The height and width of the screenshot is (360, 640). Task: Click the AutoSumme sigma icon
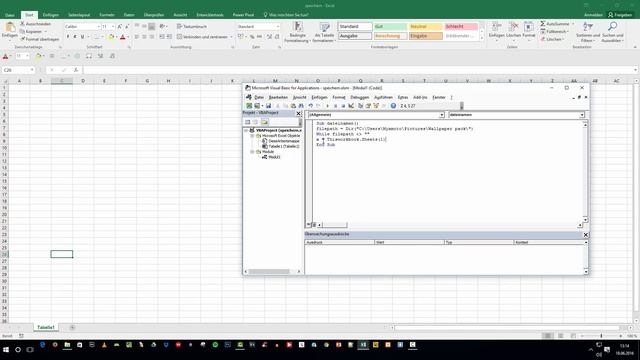click(x=543, y=24)
